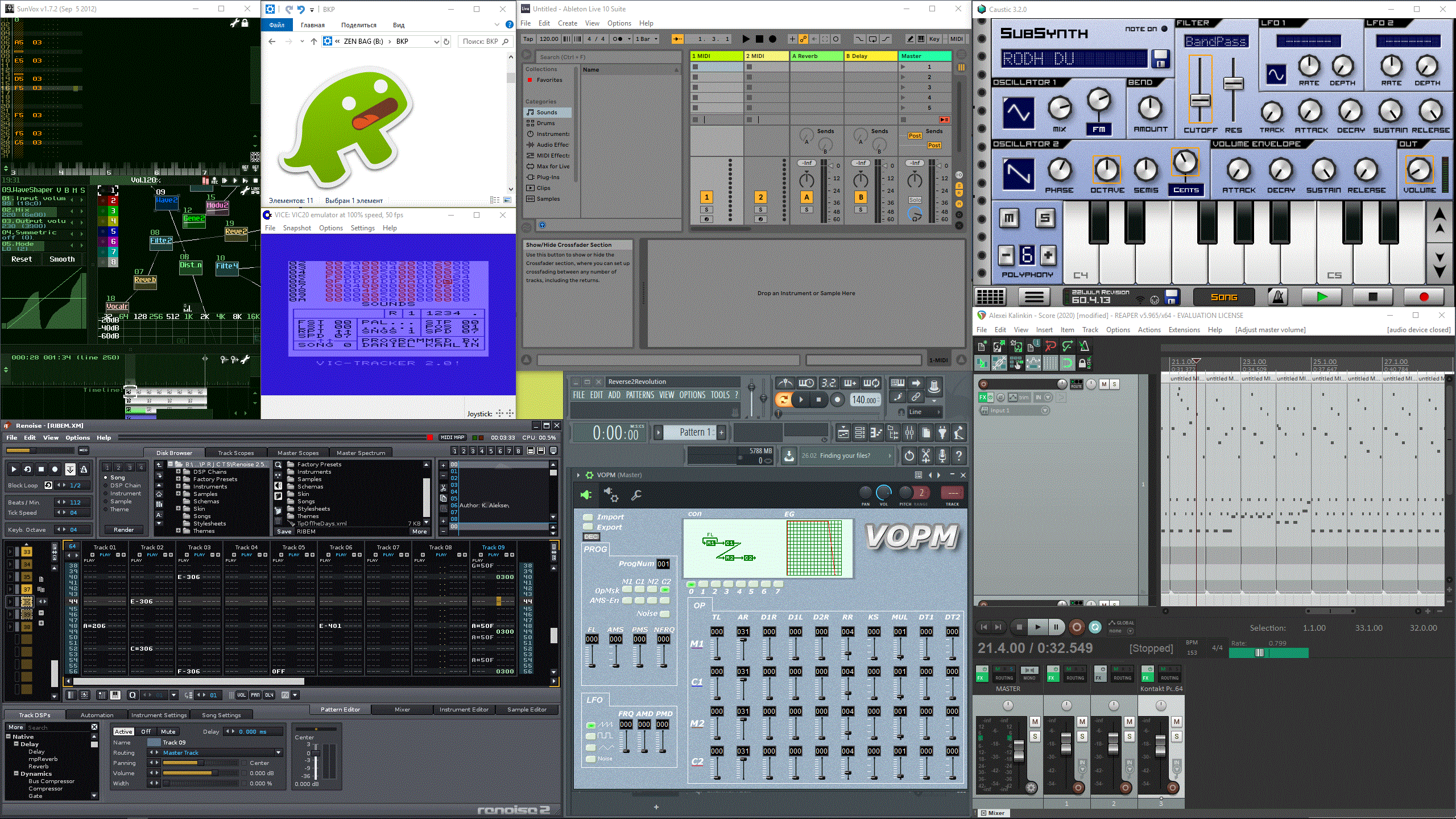Open the Create menu in Ableton Live

(x=567, y=23)
